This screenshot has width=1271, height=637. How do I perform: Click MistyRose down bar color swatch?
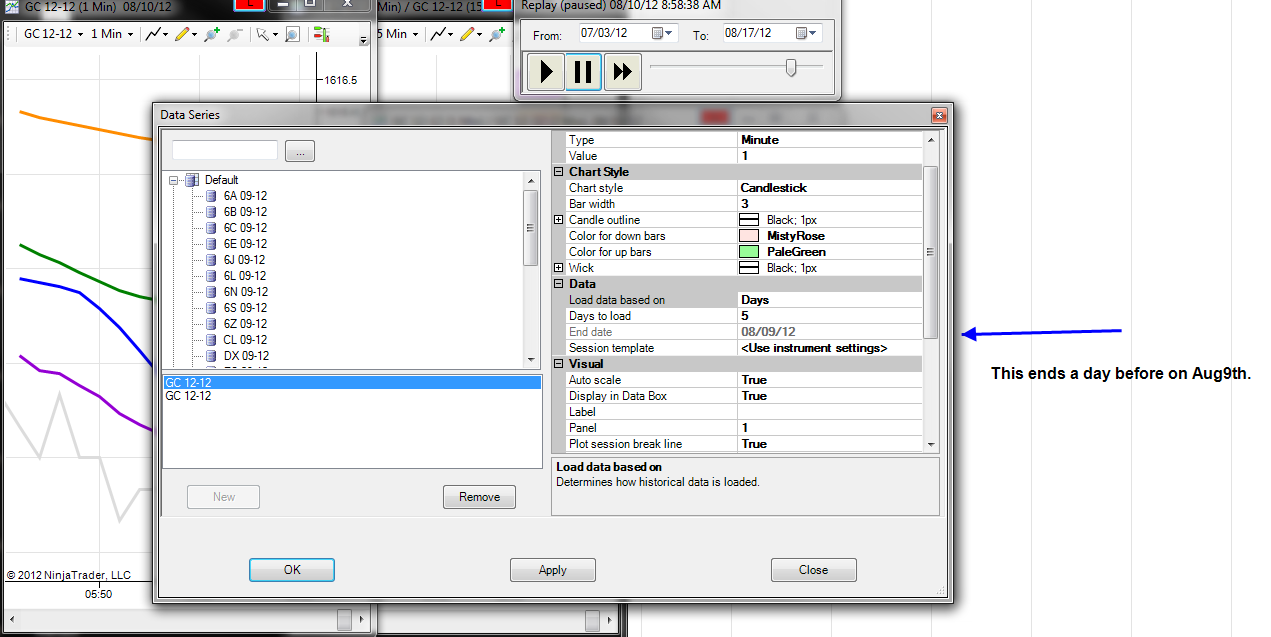(x=750, y=236)
